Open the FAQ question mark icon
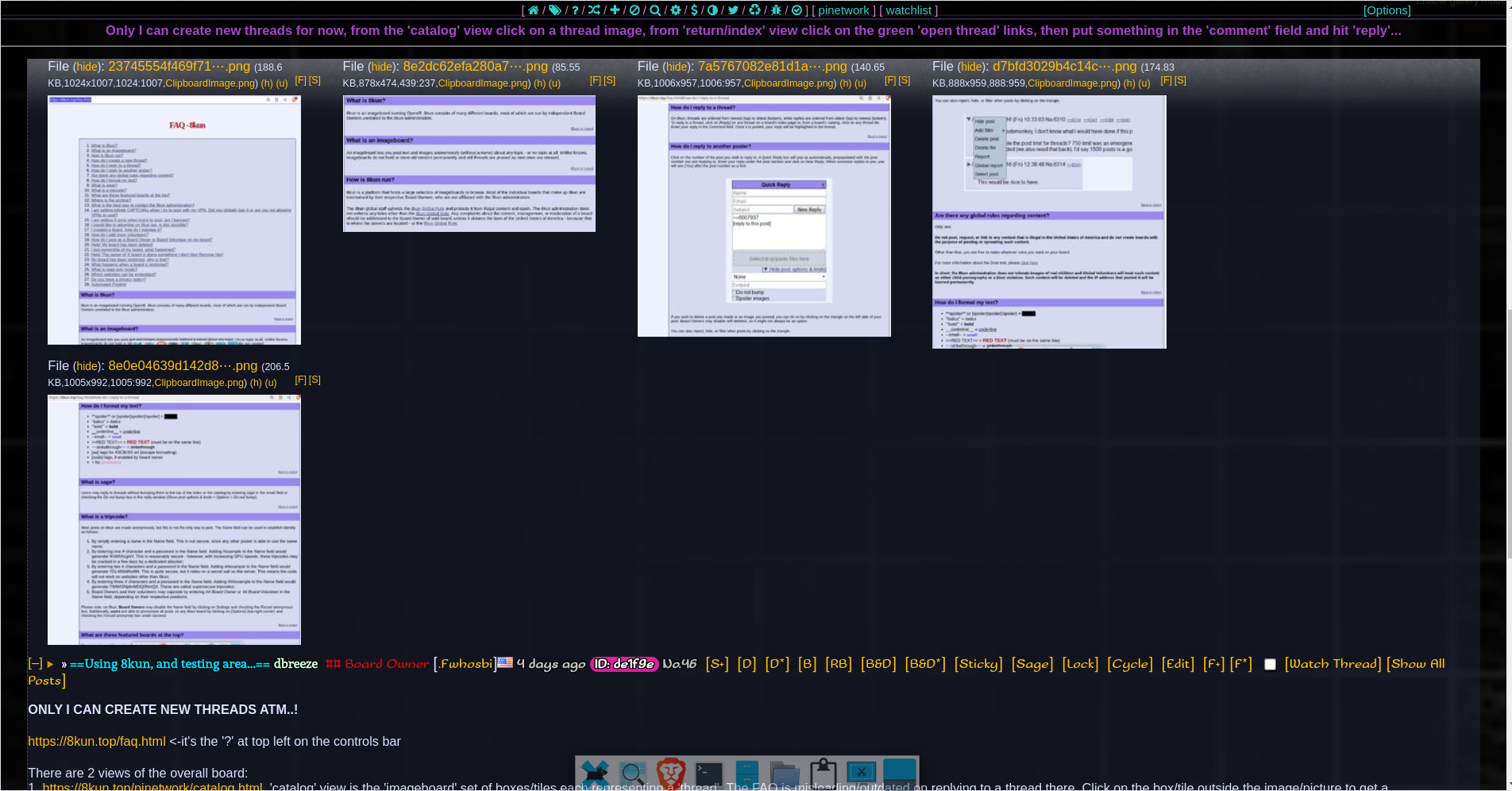Screen dimensions: 1512x791 [x=575, y=10]
